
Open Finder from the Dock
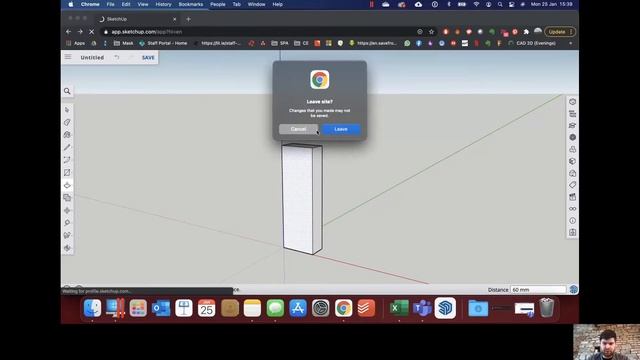[x=92, y=308]
